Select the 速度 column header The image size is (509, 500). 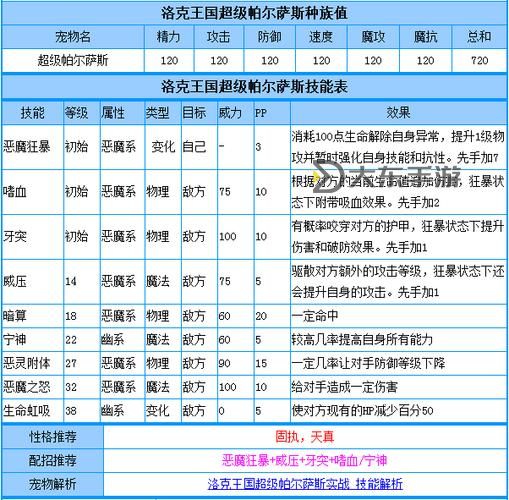click(321, 37)
